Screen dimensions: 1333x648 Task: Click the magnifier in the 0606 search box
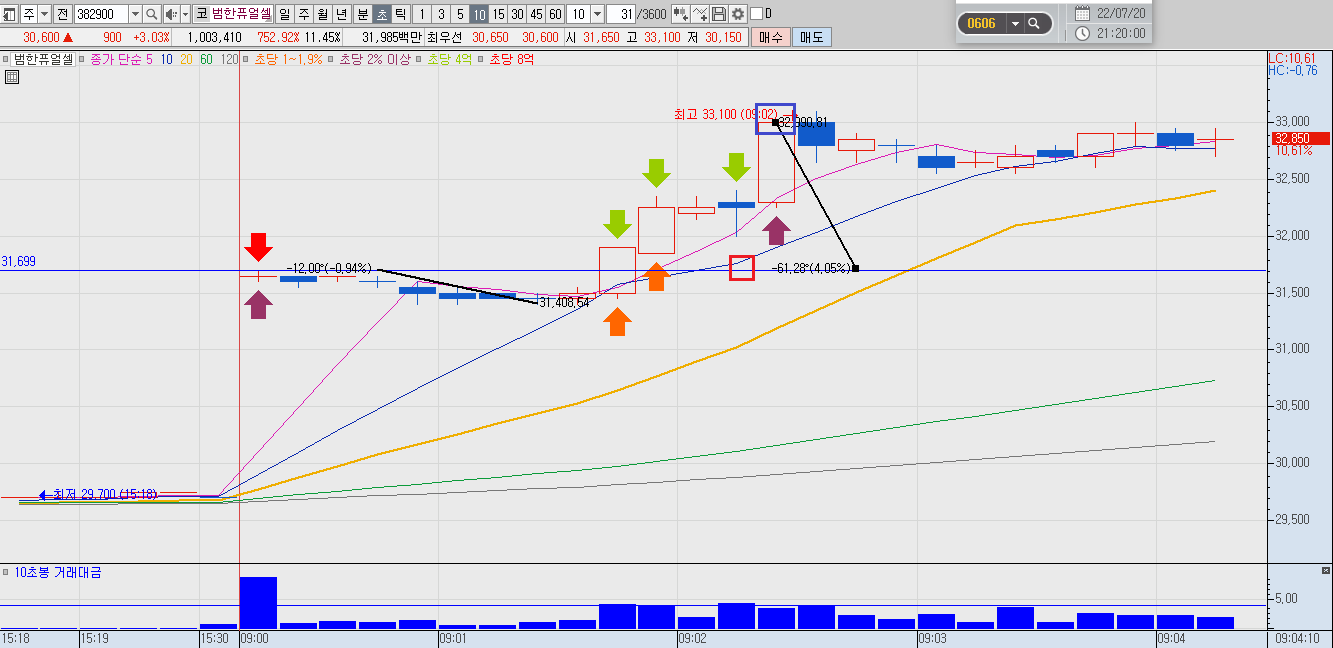(1034, 23)
